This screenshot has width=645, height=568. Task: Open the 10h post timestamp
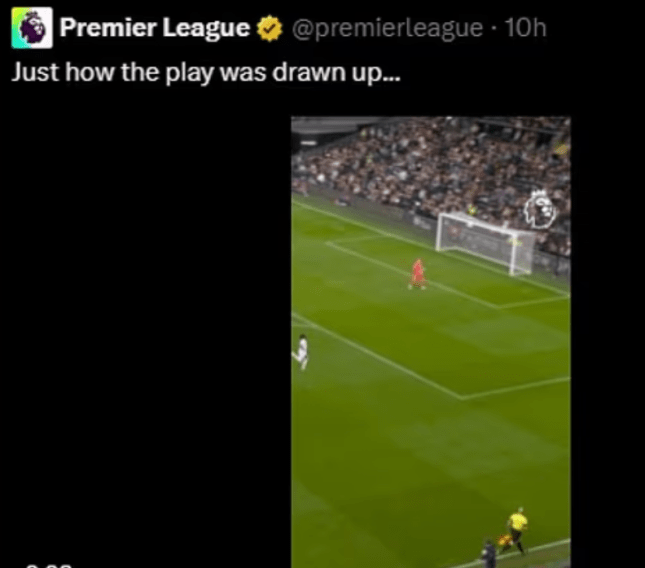tap(525, 28)
